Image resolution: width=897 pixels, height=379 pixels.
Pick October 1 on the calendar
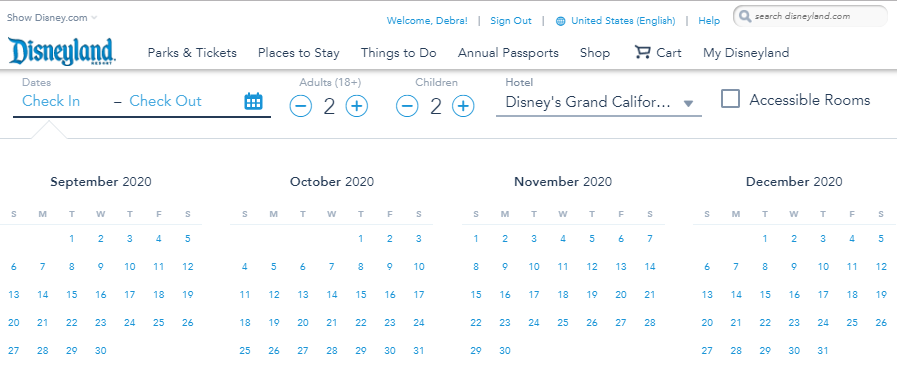click(360, 239)
